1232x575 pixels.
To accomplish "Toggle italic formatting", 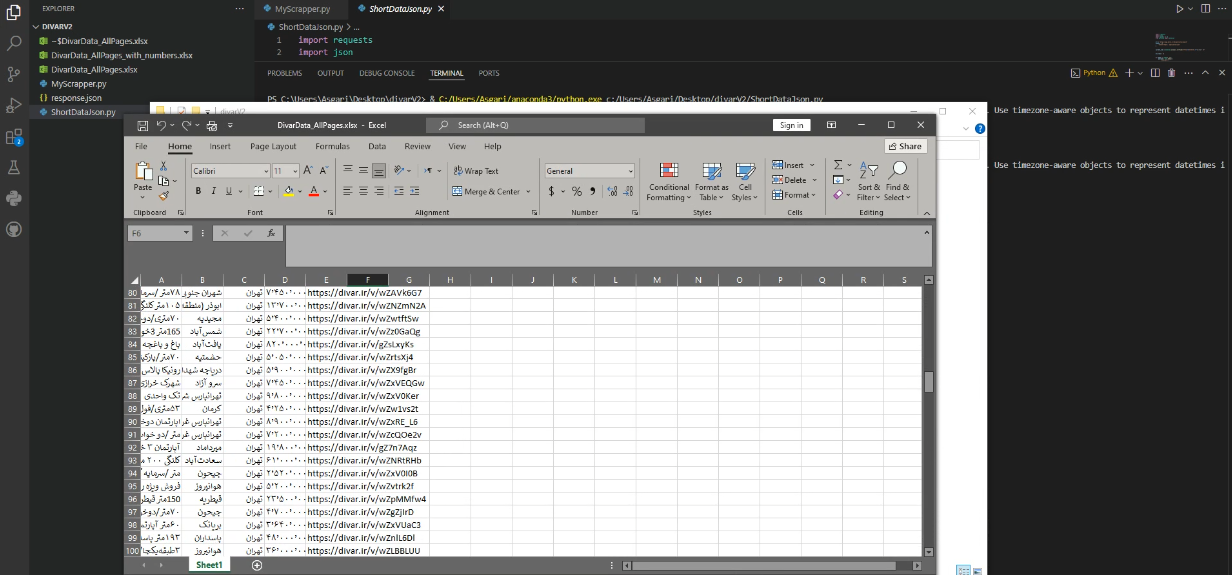I will (213, 191).
